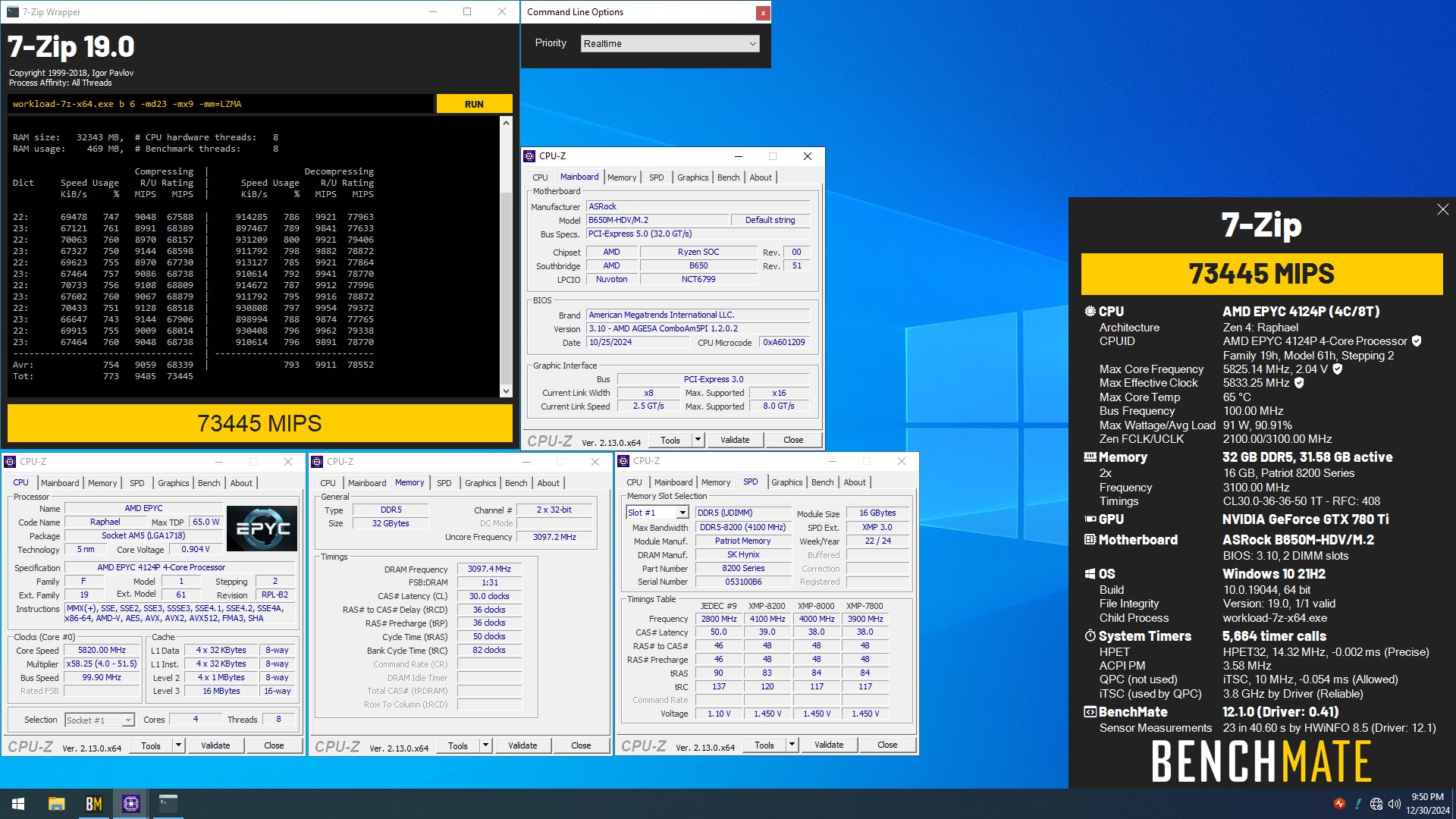Click Close button in Mainboard CPU-Z window
Viewport: 1456px width, 819px height.
pos(793,440)
